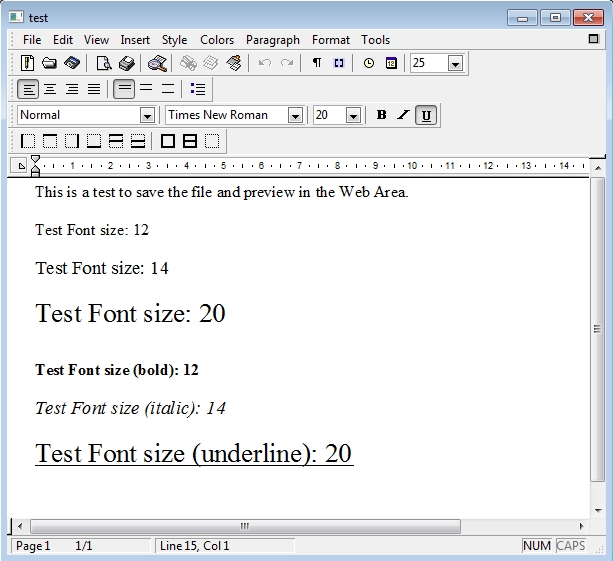This screenshot has height=561, width=613.
Task: Open the Times New Roman font dropdown
Action: (295, 116)
